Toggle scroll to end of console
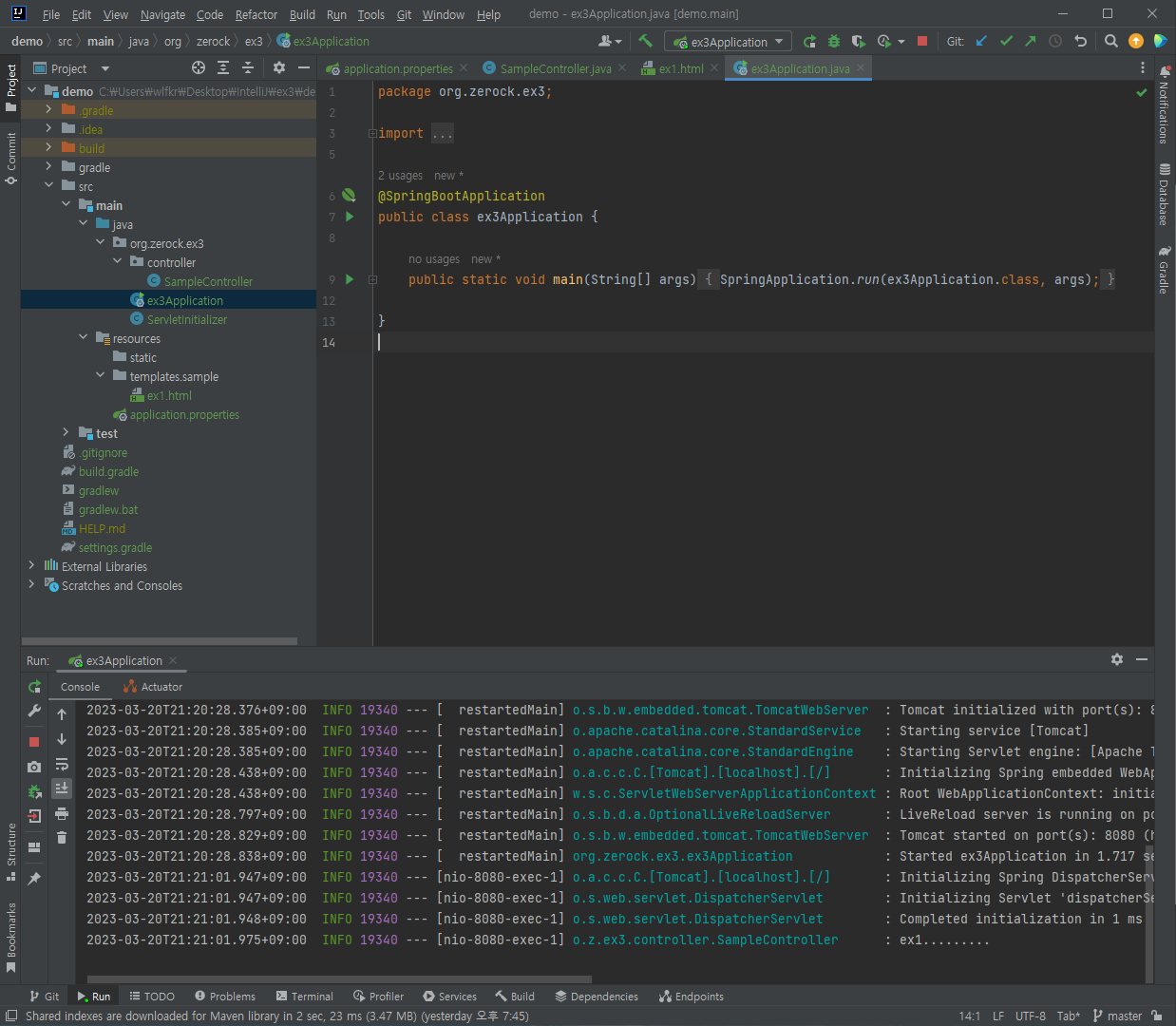Image resolution: width=1176 pixels, height=1026 pixels. pos(62,788)
